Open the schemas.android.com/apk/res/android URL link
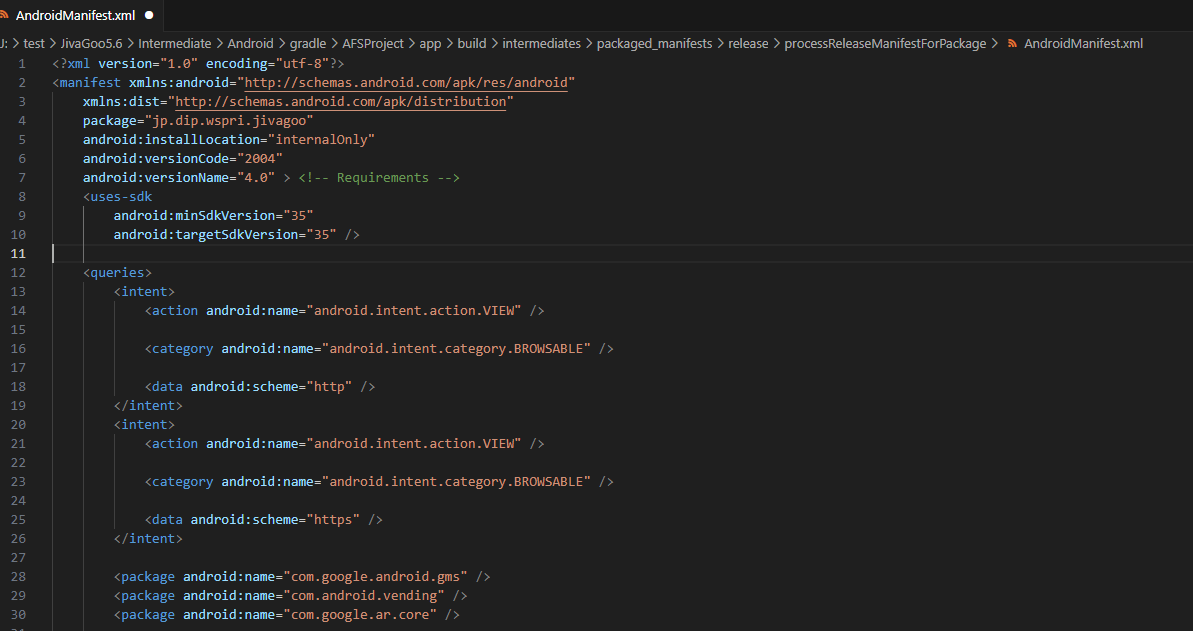 (408, 83)
